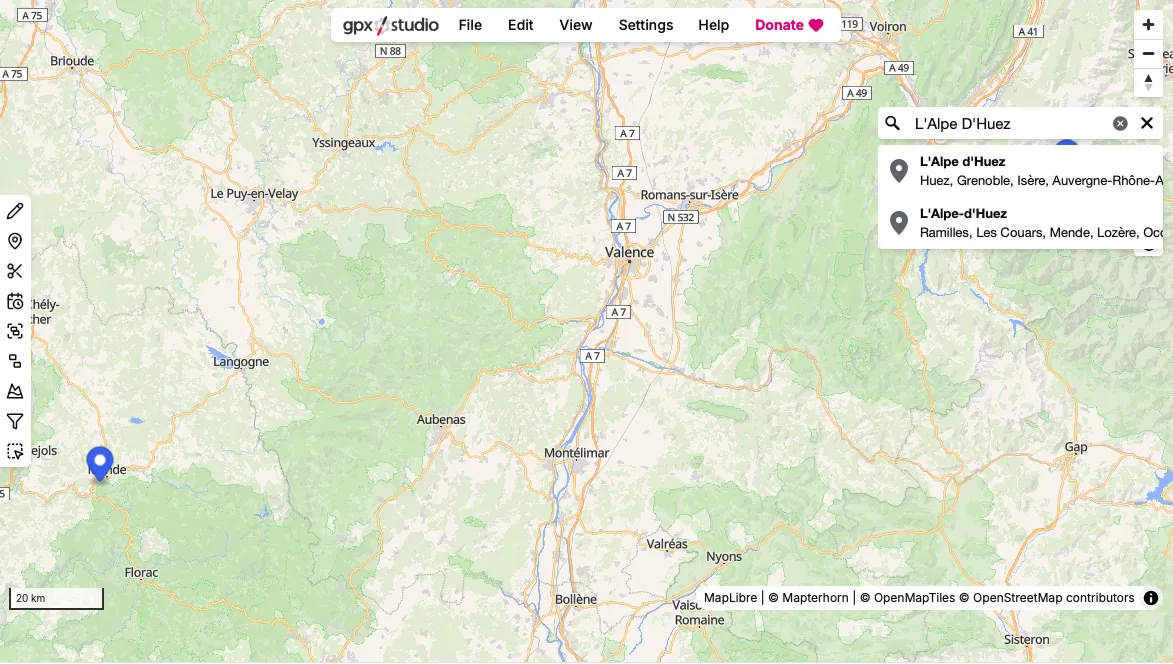Click the Montélimar city label
Viewport: 1173px width, 664px height.
click(576, 453)
